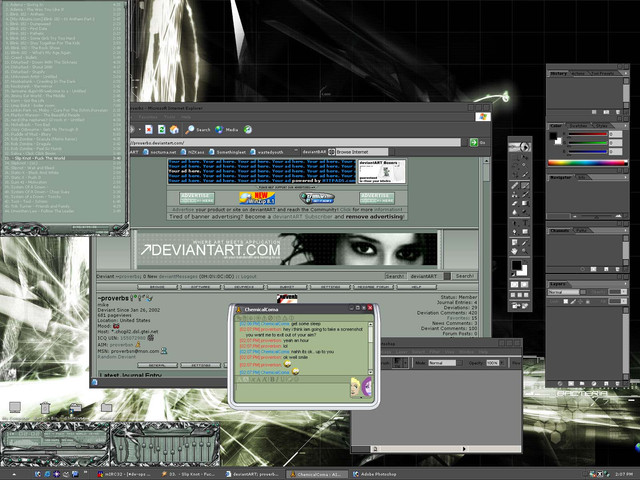Enable Standard Screen Mode in toolbox
The image size is (640, 480).
tap(513, 295)
